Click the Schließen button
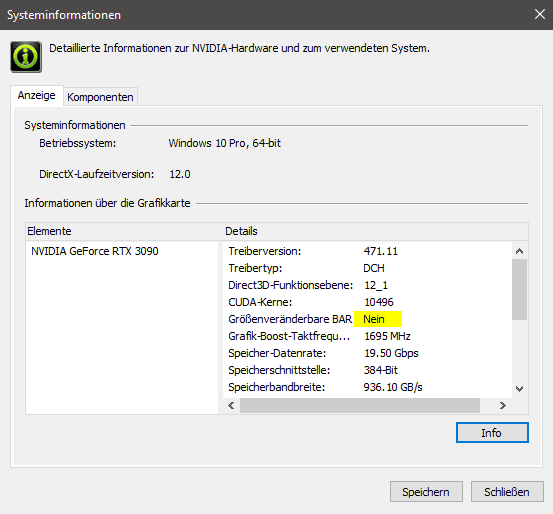 pyautogui.click(x=507, y=491)
